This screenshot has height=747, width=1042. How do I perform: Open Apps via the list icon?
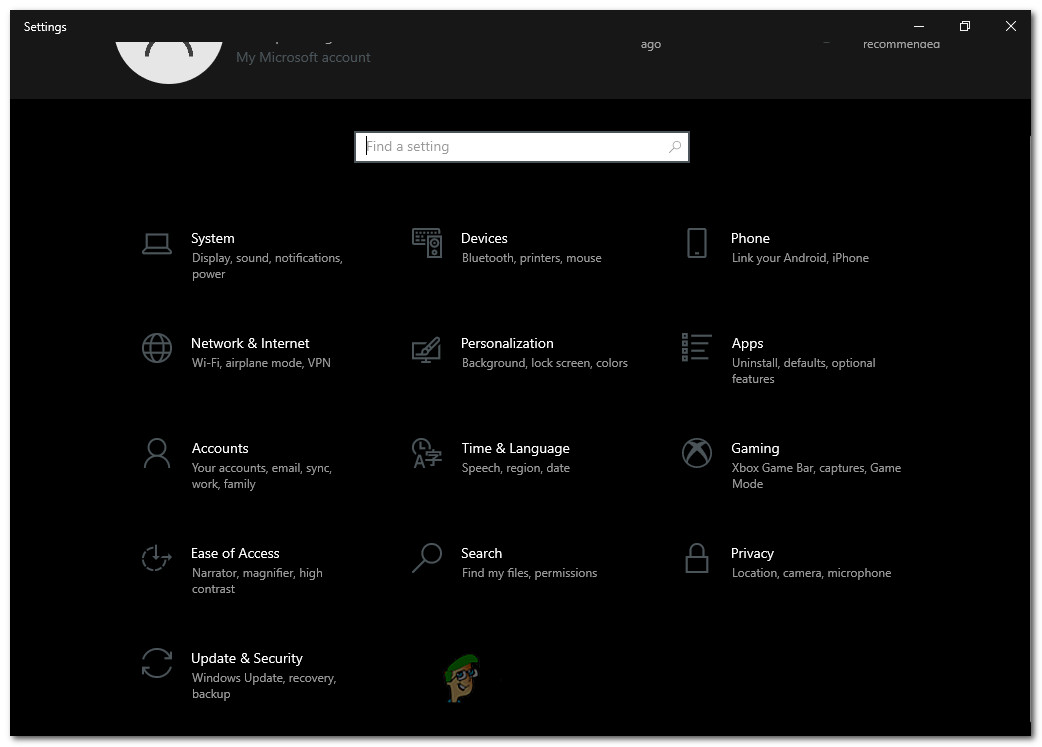point(697,348)
